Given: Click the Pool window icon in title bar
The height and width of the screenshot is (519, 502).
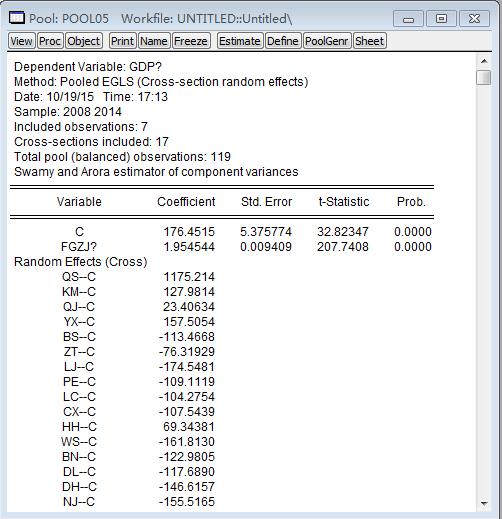Looking at the screenshot, I should tap(17, 18).
